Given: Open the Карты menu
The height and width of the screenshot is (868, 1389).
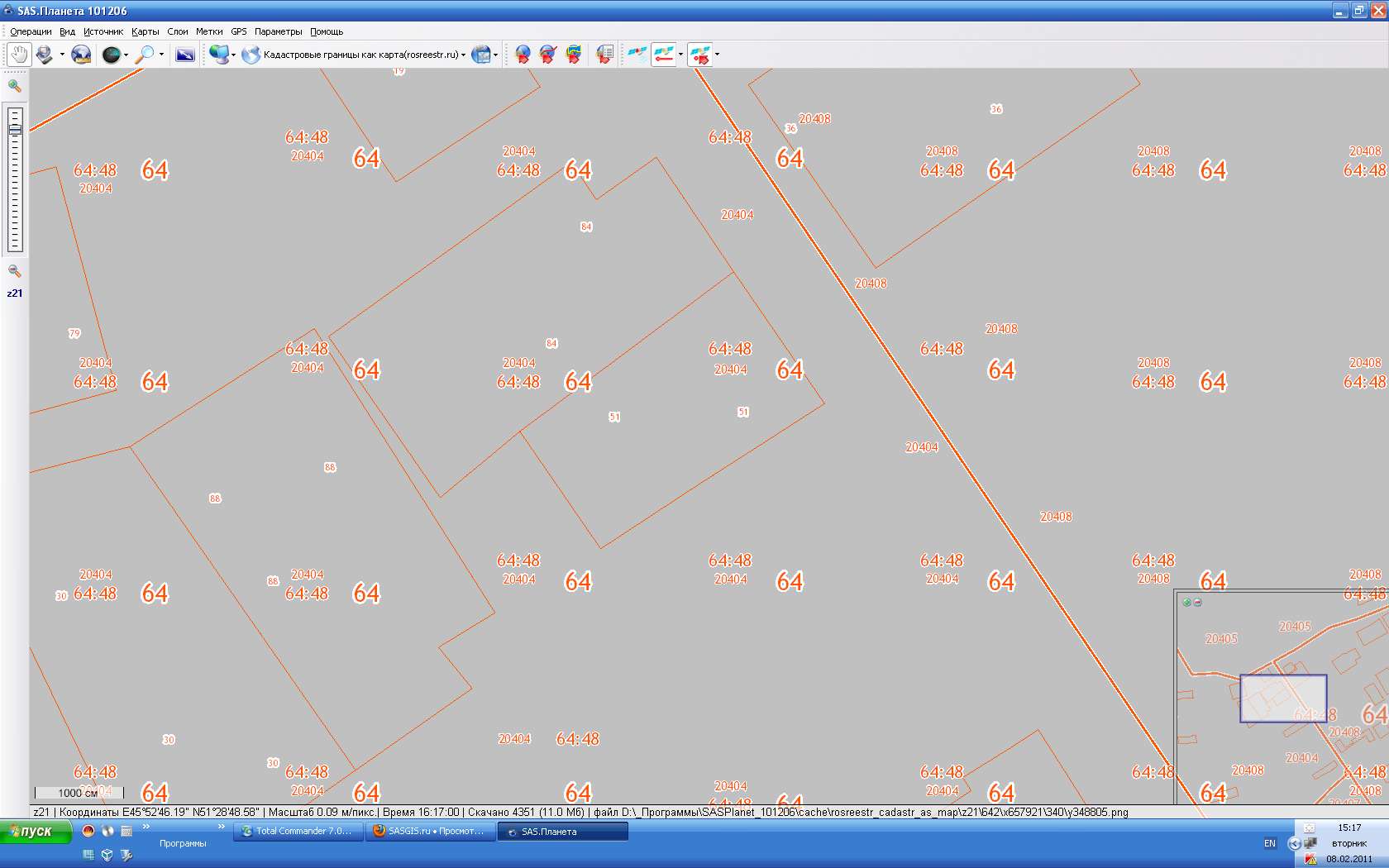Looking at the screenshot, I should coord(145,31).
